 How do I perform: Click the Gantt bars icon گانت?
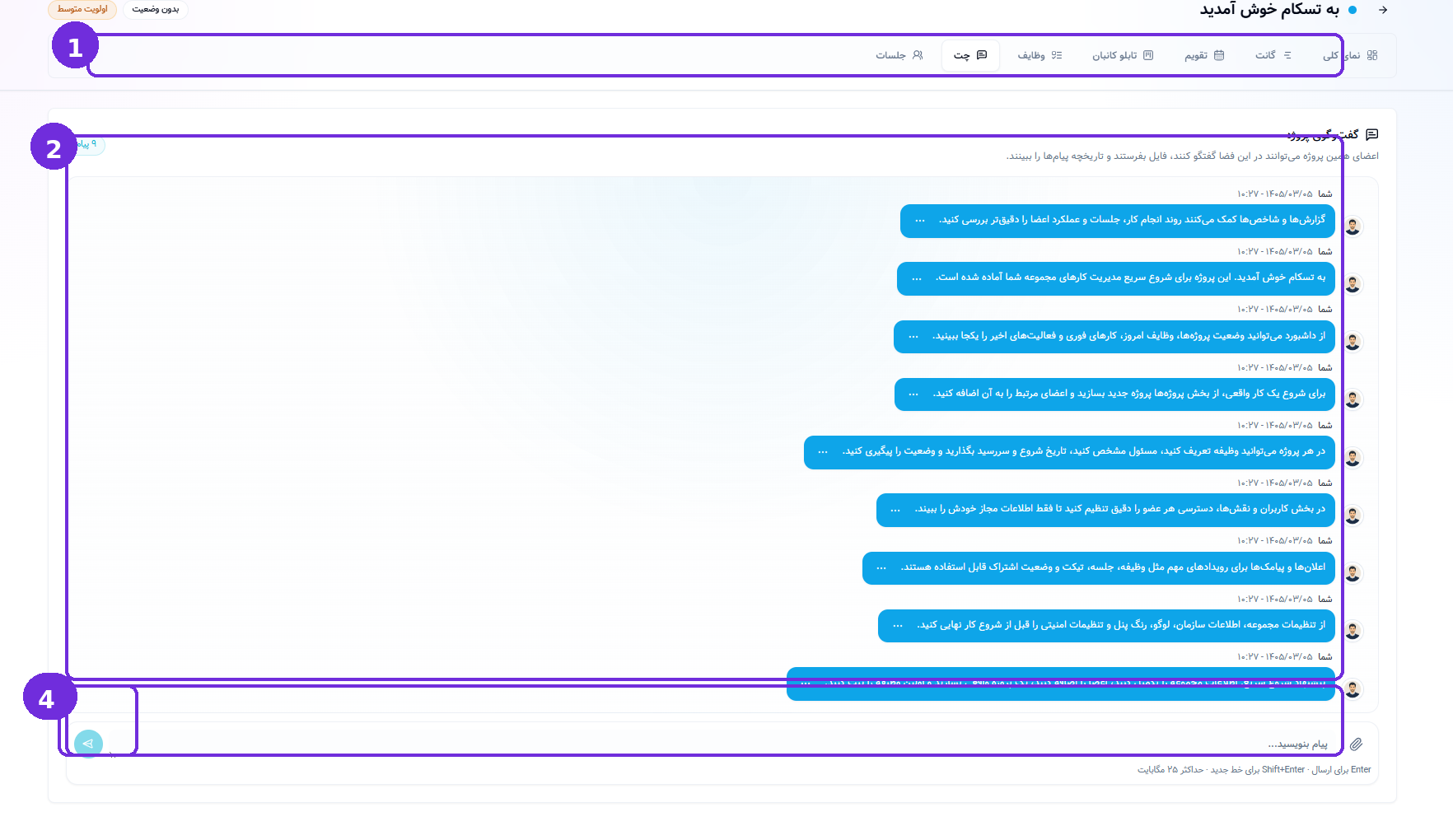[1287, 55]
